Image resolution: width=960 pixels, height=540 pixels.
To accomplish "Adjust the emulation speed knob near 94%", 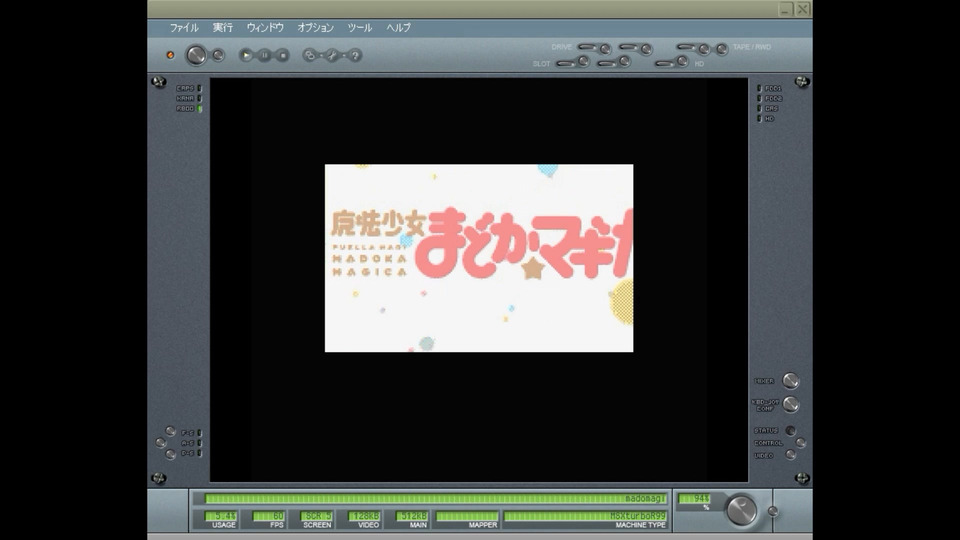I will (741, 509).
